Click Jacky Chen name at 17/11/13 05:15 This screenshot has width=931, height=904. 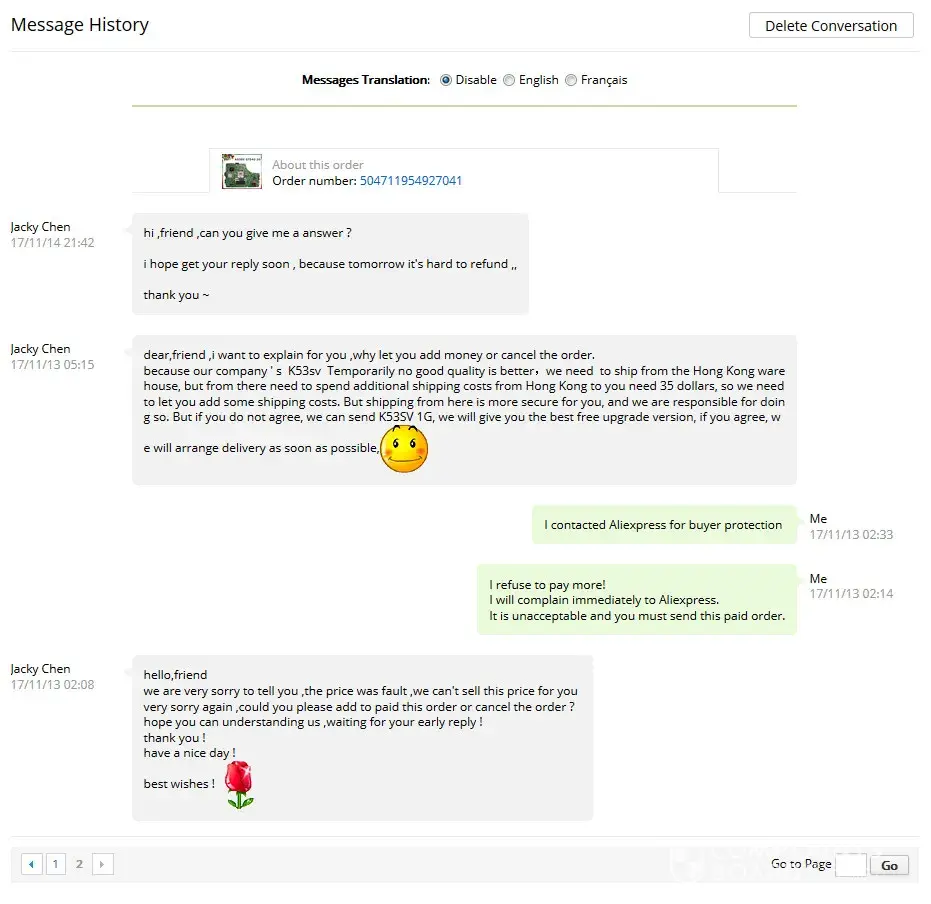40,349
